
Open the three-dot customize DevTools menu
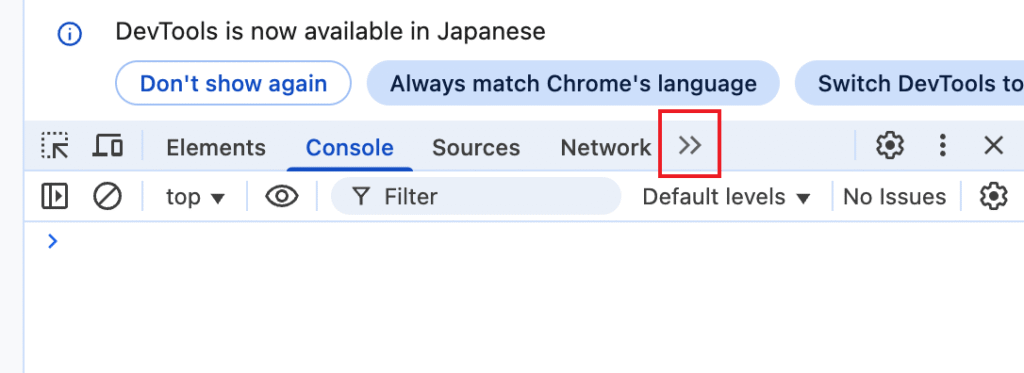coord(942,145)
